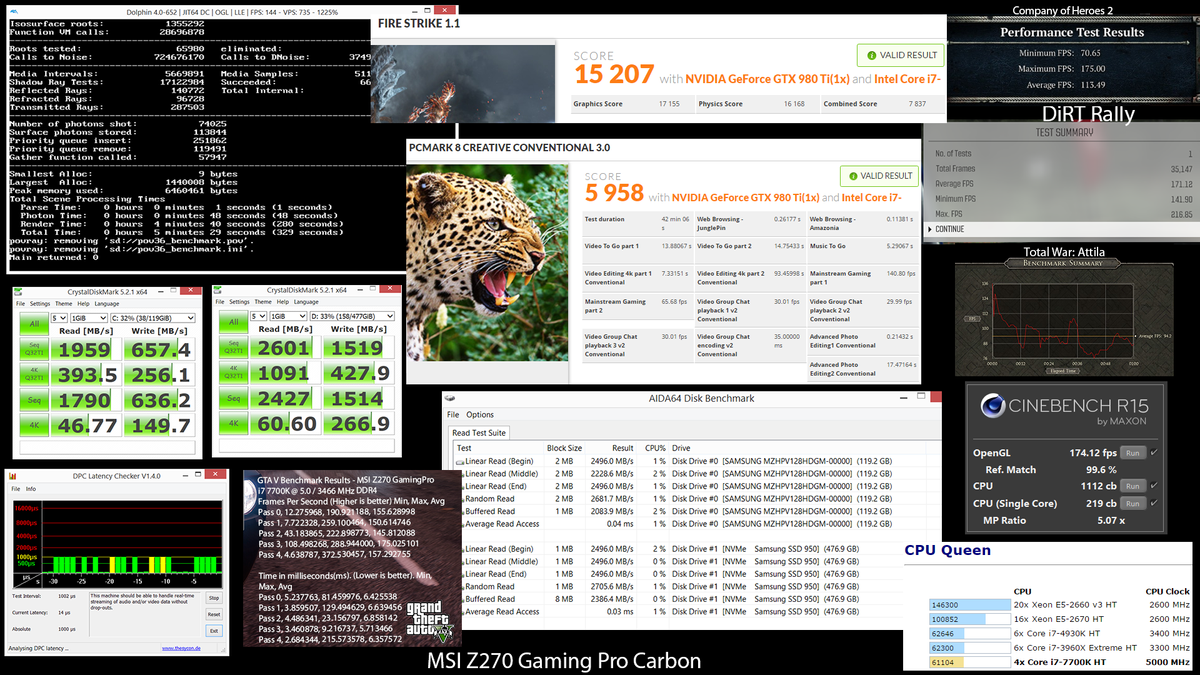Viewport: 1200px width, 675px height.
Task: Click the All button in D: drive CrystalDiskMark
Action: point(233,321)
